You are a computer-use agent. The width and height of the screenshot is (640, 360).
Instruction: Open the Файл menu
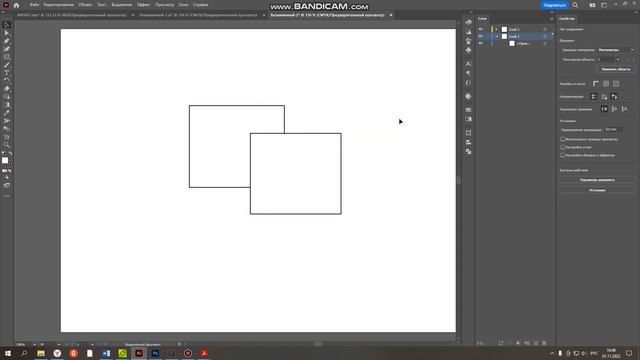coord(34,5)
